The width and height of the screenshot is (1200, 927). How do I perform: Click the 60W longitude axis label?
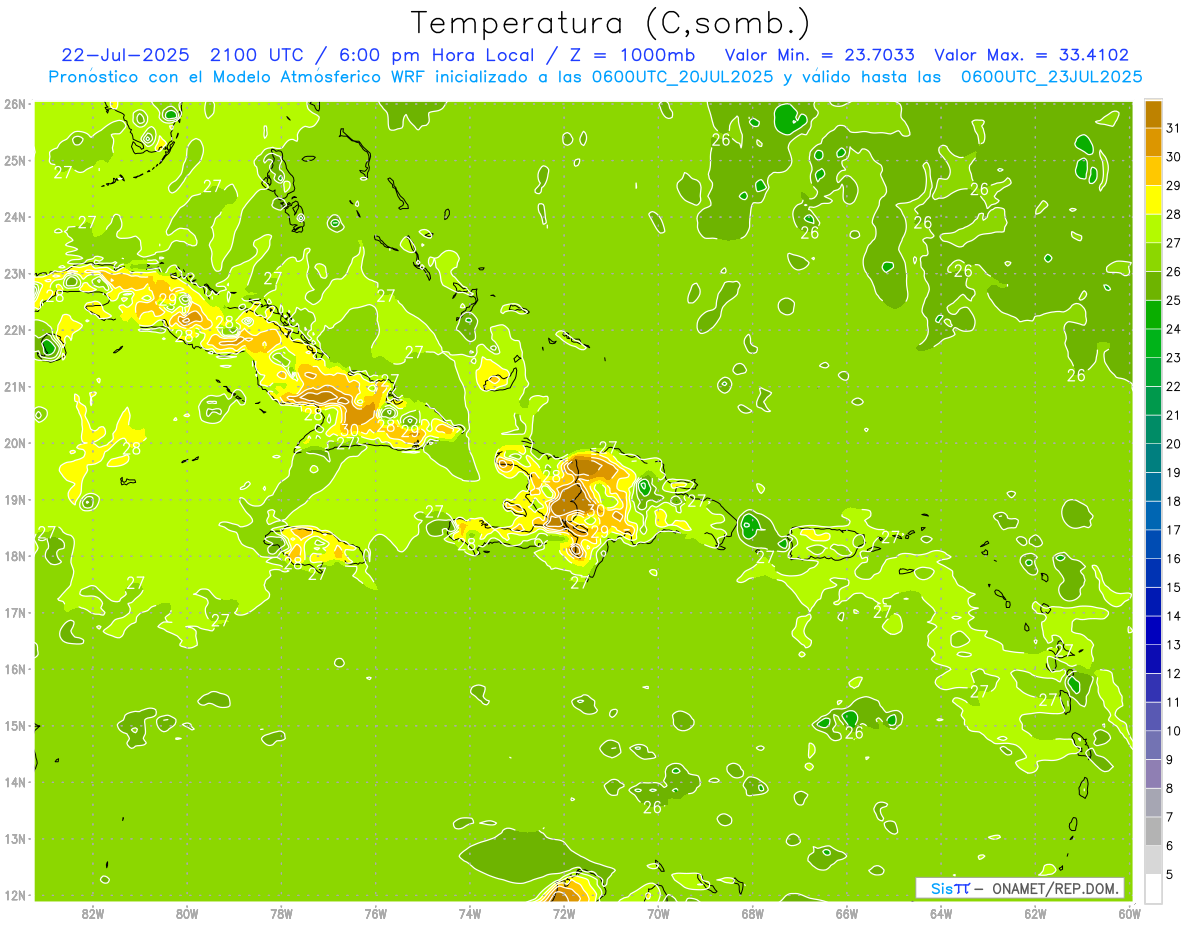(x=1130, y=912)
